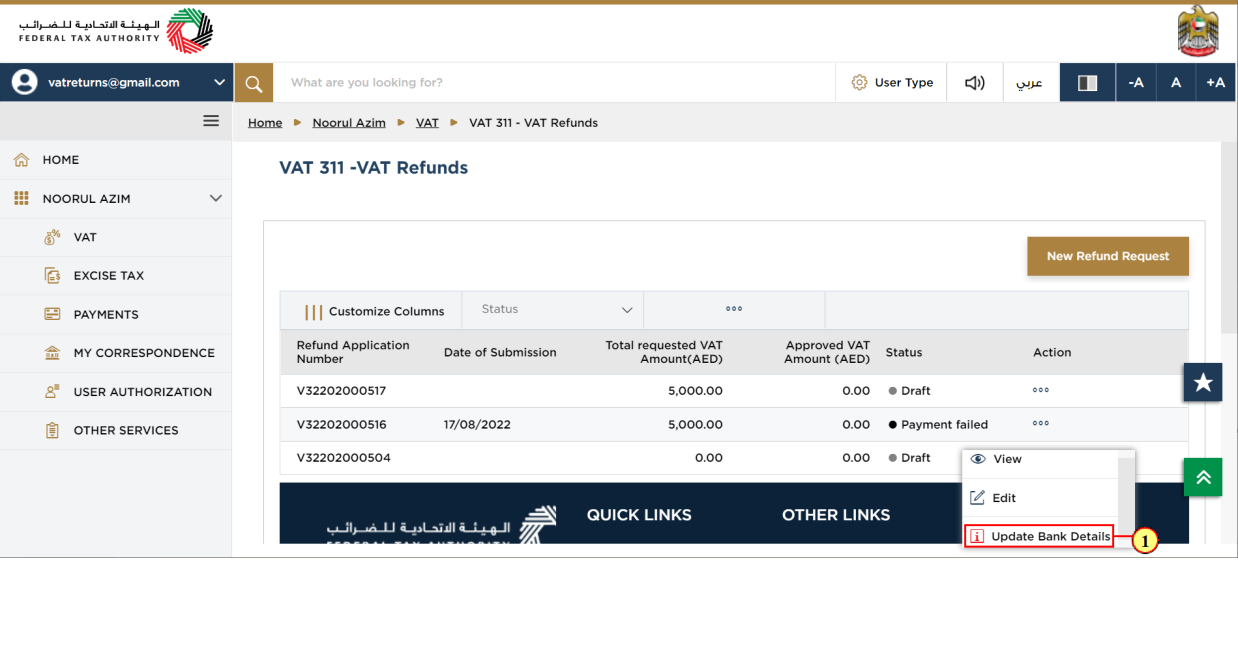
Task: Click the filter bar more-options dots
Action: click(x=734, y=309)
